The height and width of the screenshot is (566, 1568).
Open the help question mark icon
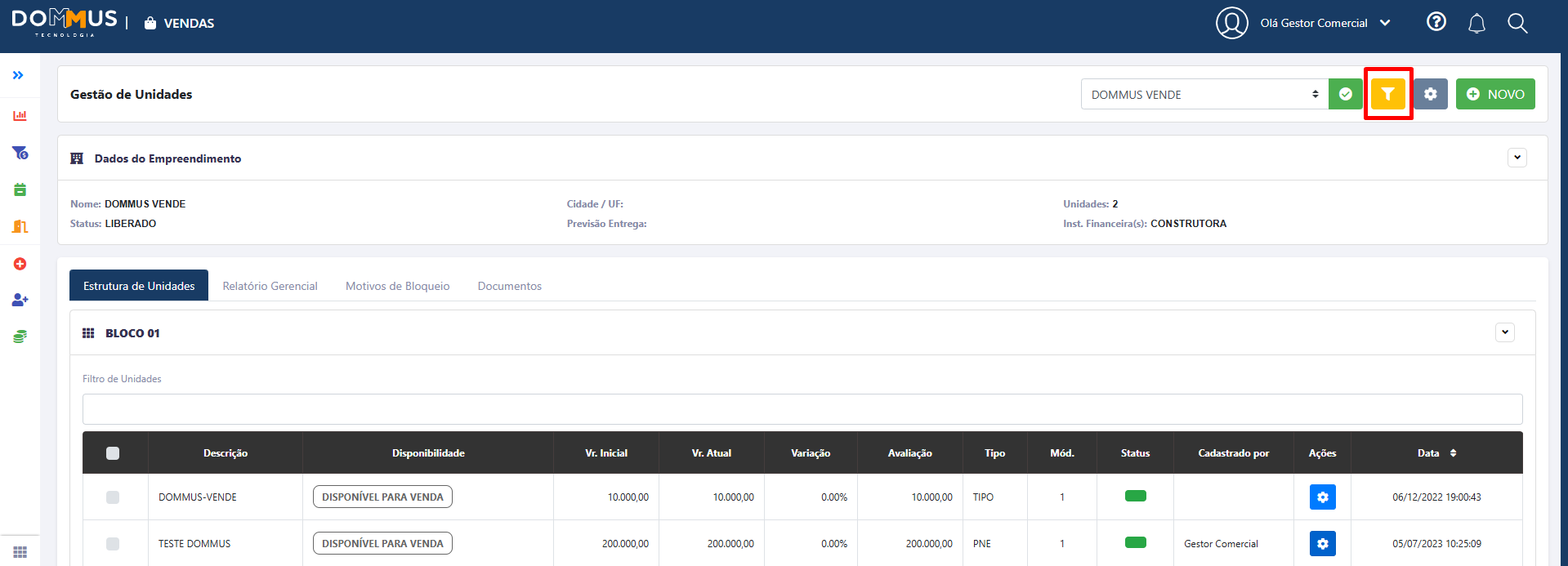[x=1436, y=22]
